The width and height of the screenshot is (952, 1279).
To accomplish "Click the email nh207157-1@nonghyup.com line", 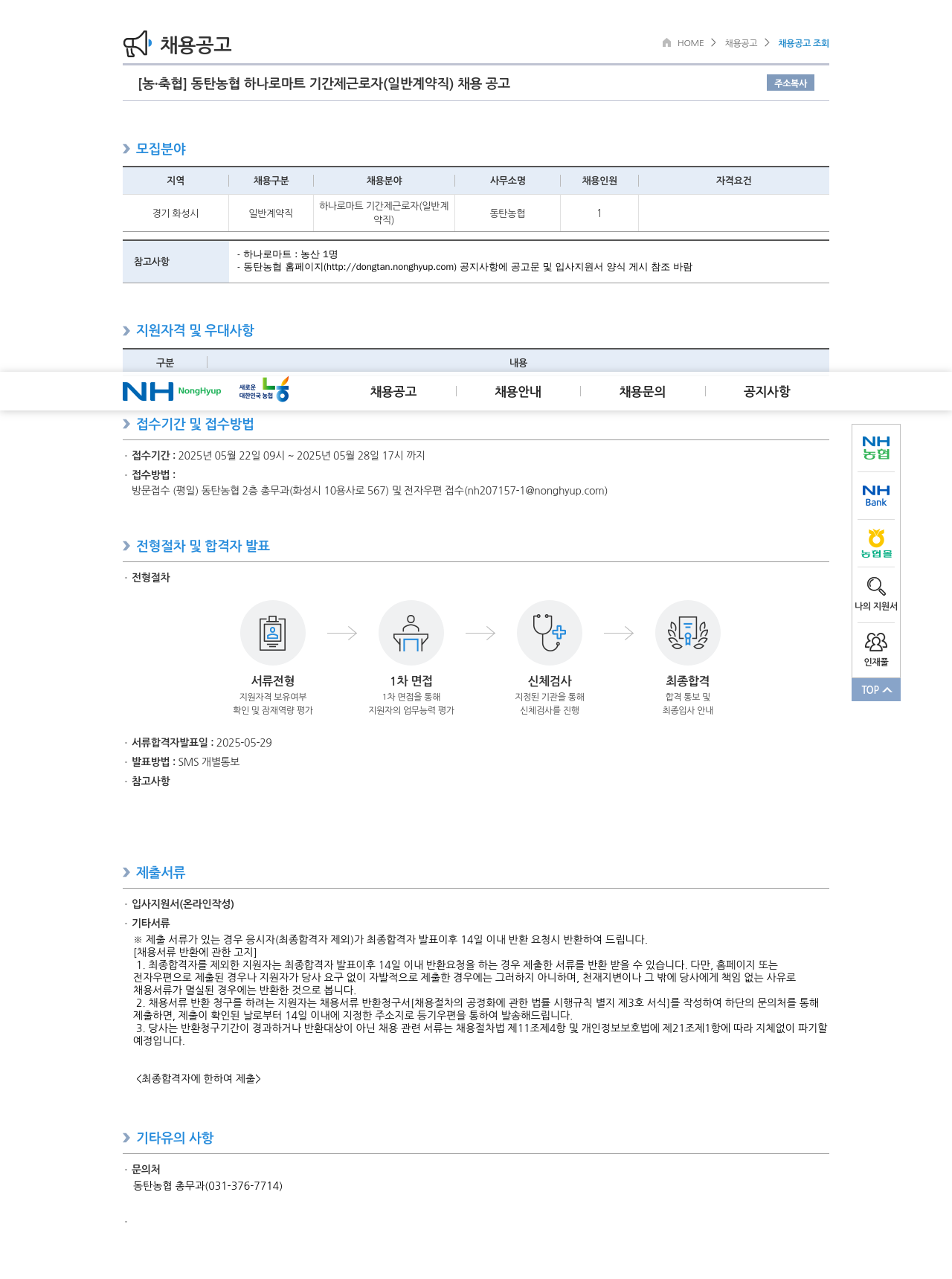I will (x=370, y=491).
